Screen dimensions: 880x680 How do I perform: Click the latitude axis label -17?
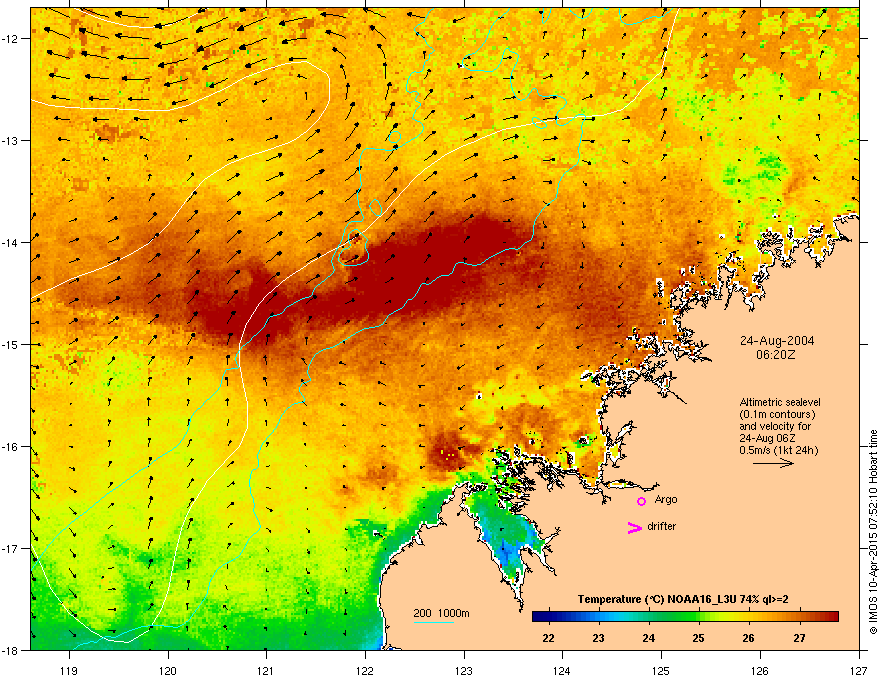[11, 548]
